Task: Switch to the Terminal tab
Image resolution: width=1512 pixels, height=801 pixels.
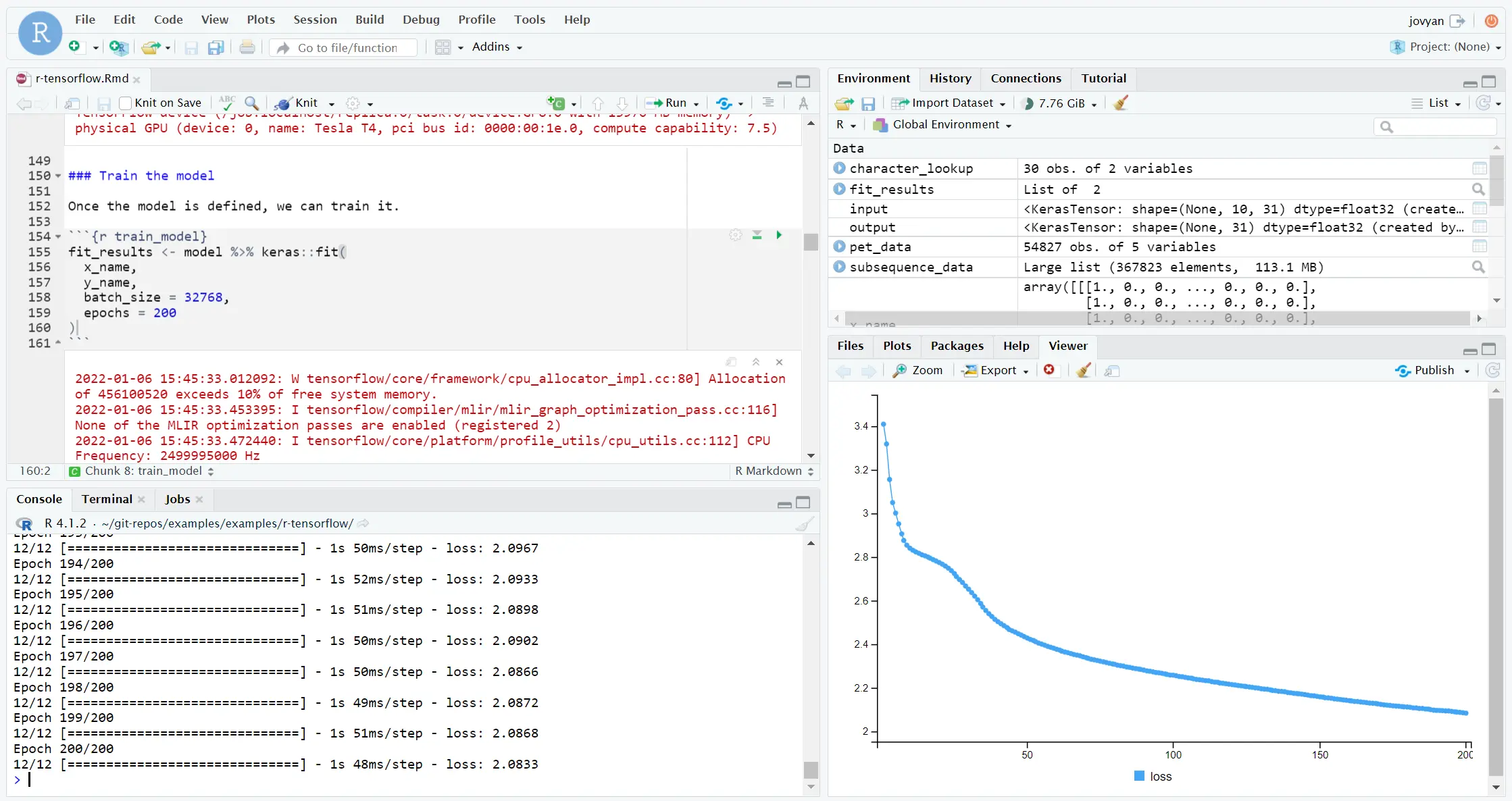Action: 107,499
